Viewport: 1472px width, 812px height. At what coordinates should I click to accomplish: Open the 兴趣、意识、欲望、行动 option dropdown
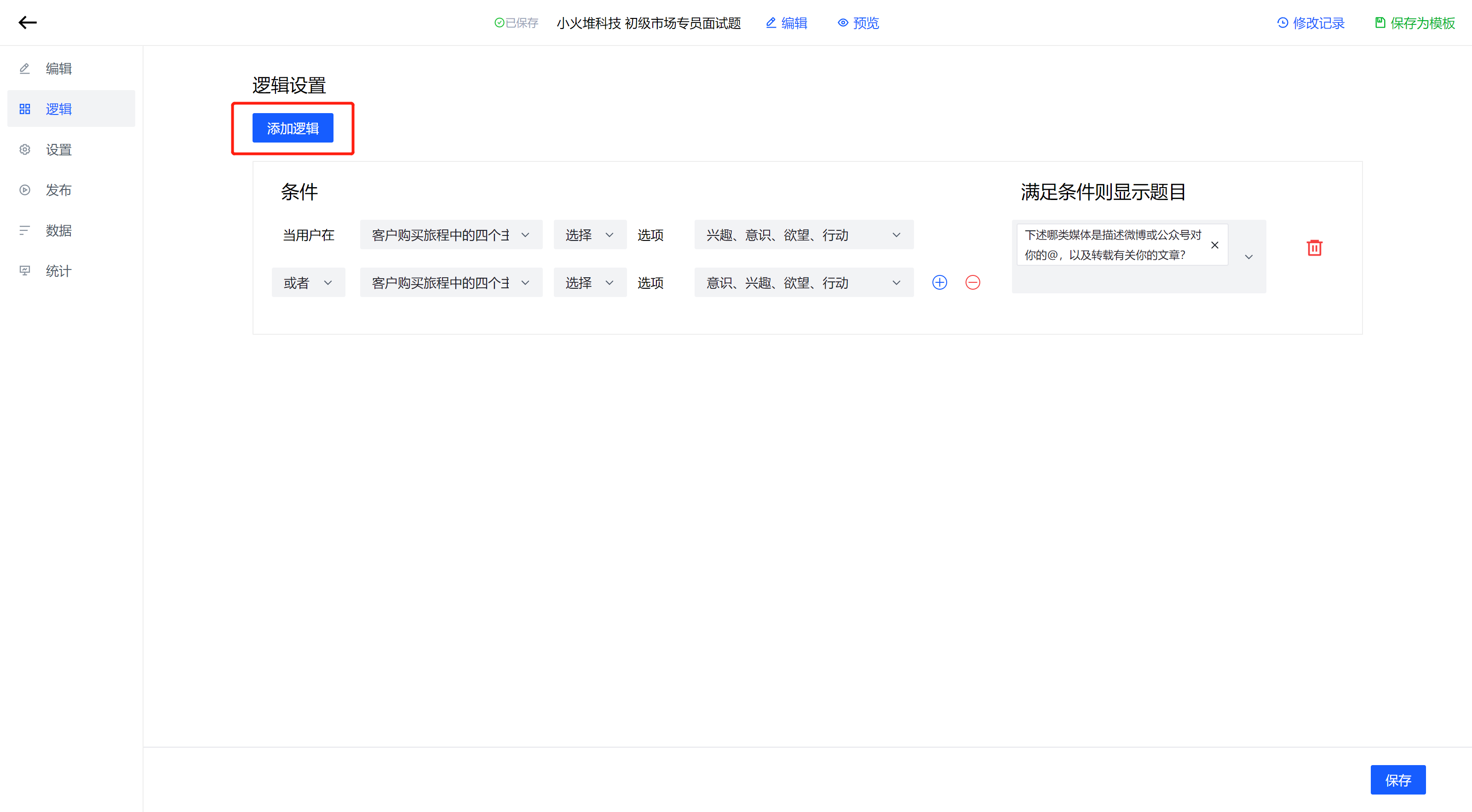pyautogui.click(x=804, y=234)
